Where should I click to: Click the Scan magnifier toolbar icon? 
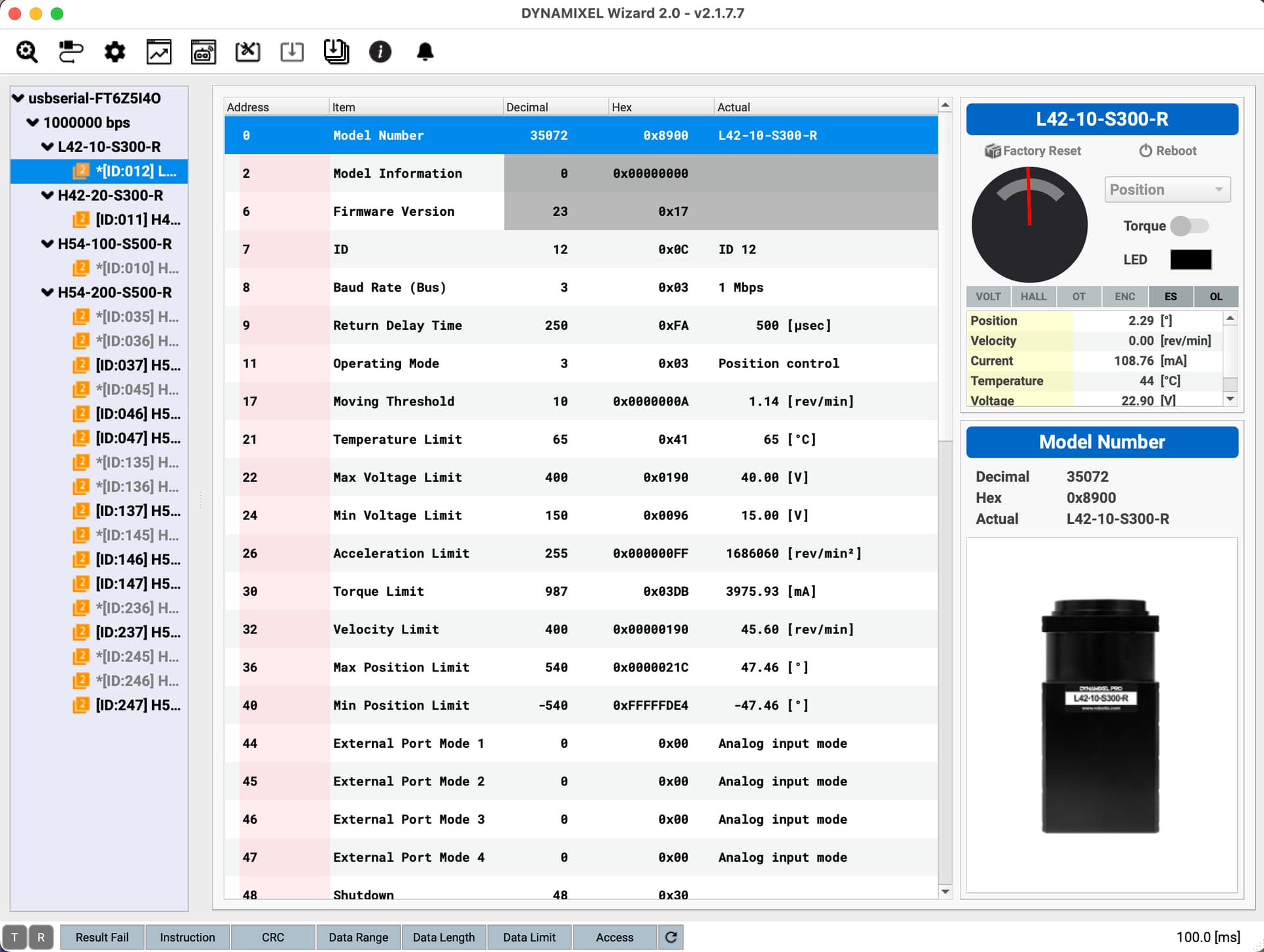pos(27,51)
